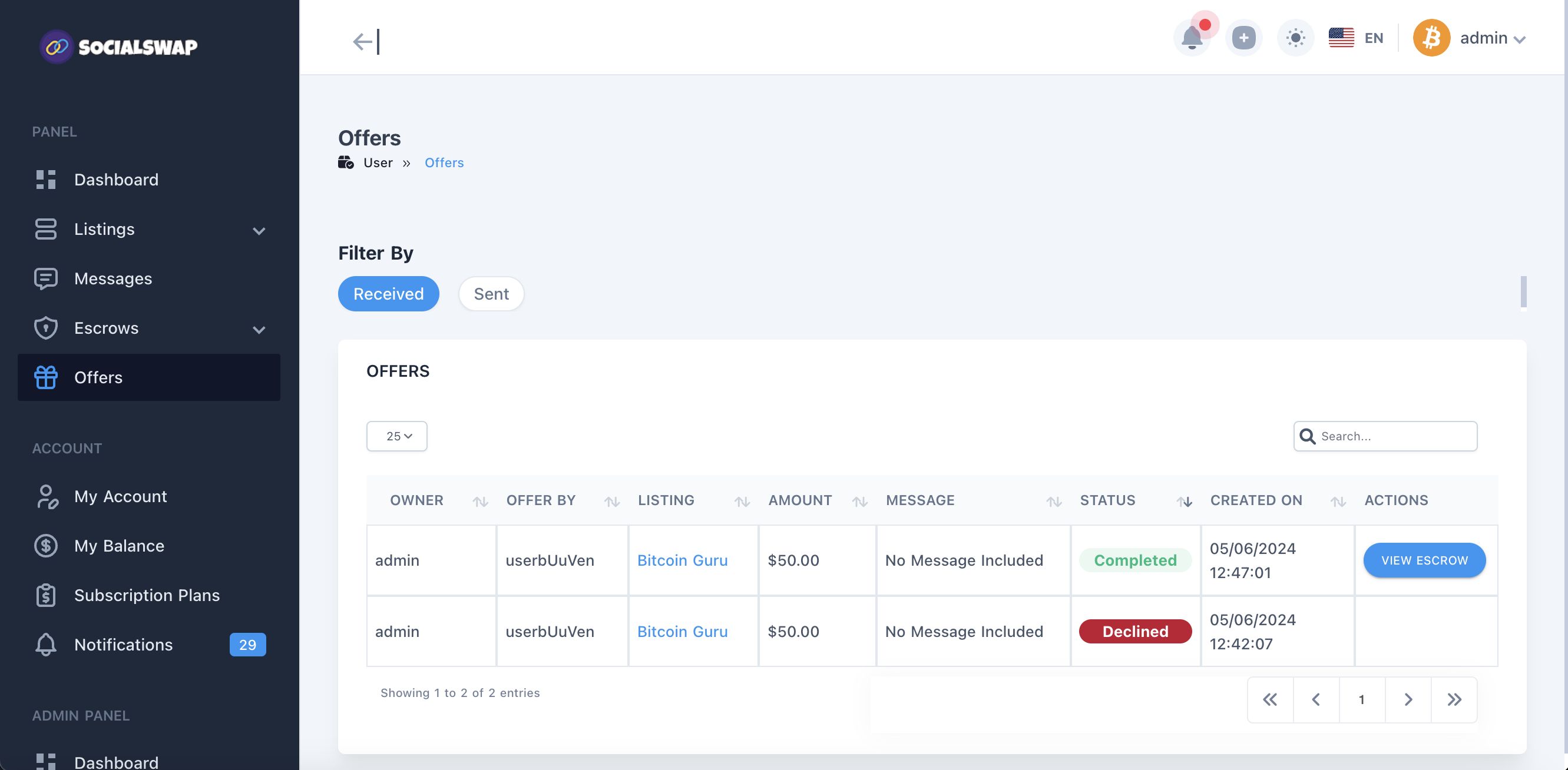Click the 29 notifications badge
1568x770 pixels.
coord(247,645)
